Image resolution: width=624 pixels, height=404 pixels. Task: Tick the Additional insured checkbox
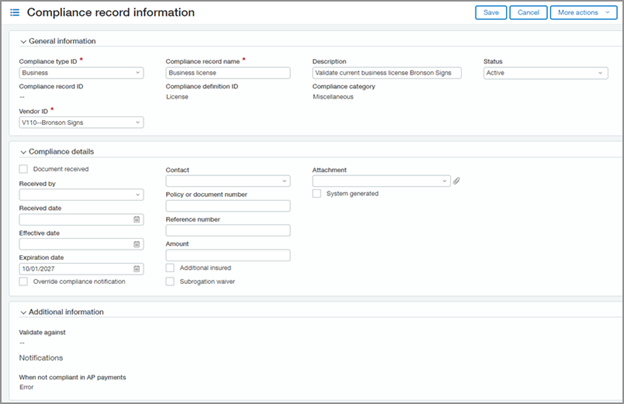coord(170,268)
